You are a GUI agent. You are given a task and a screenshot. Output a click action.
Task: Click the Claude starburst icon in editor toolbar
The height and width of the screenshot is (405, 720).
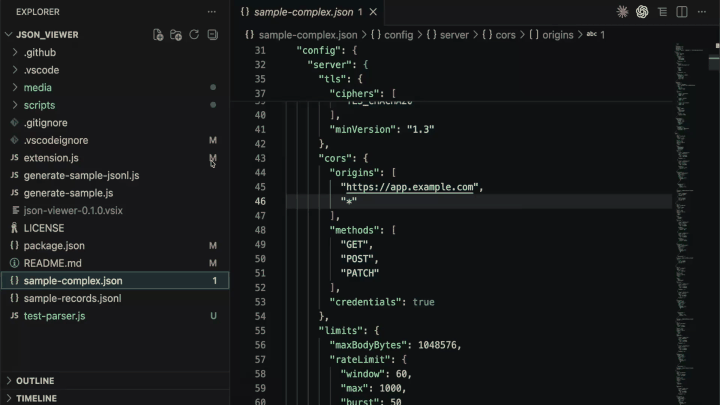tap(622, 12)
